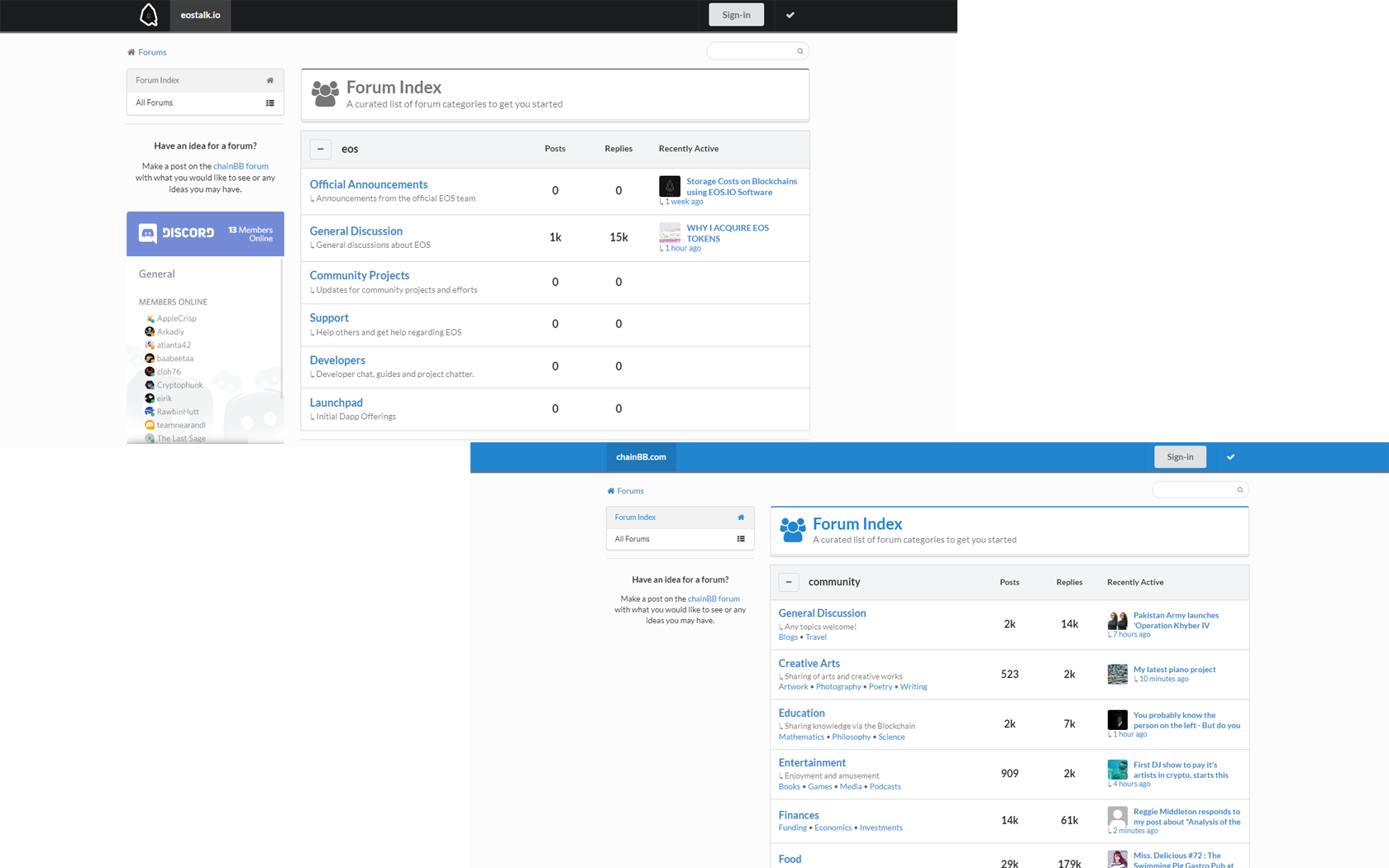The image size is (1389, 868).
Task: Open the Official Announcements forum link
Action: coord(369,184)
